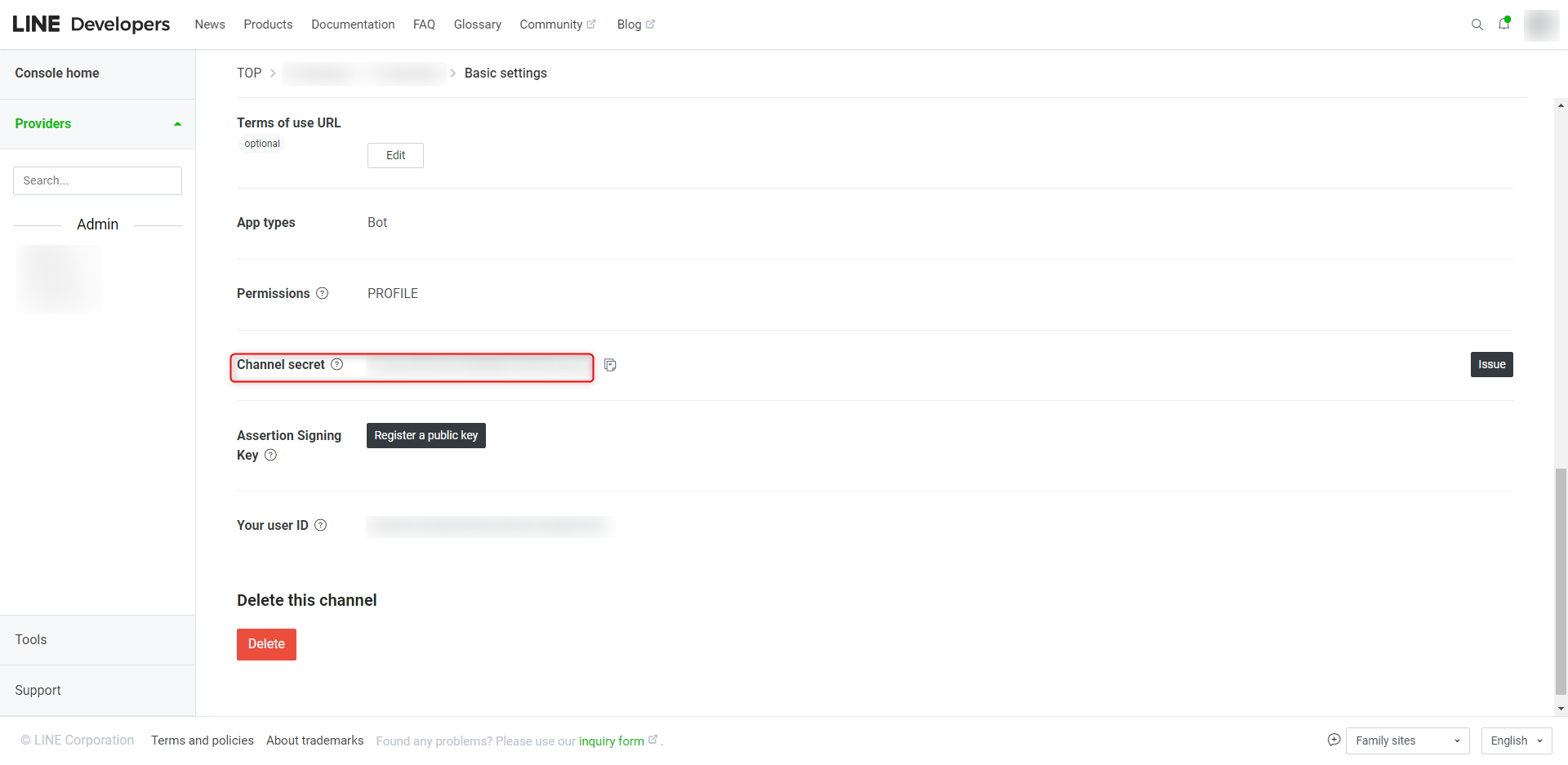Open Terms and policies footer link
Screen dimensions: 1568x765
tap(203, 741)
